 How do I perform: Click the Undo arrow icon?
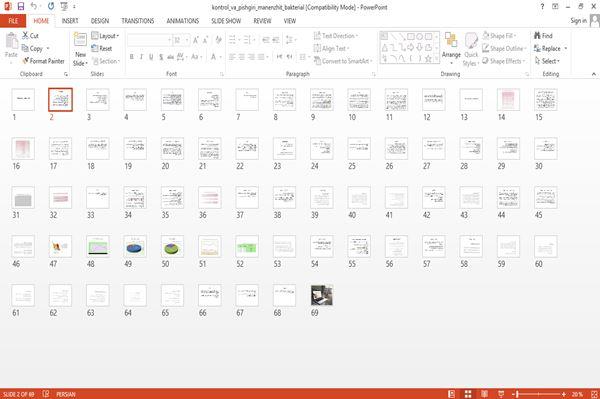(34, 6)
